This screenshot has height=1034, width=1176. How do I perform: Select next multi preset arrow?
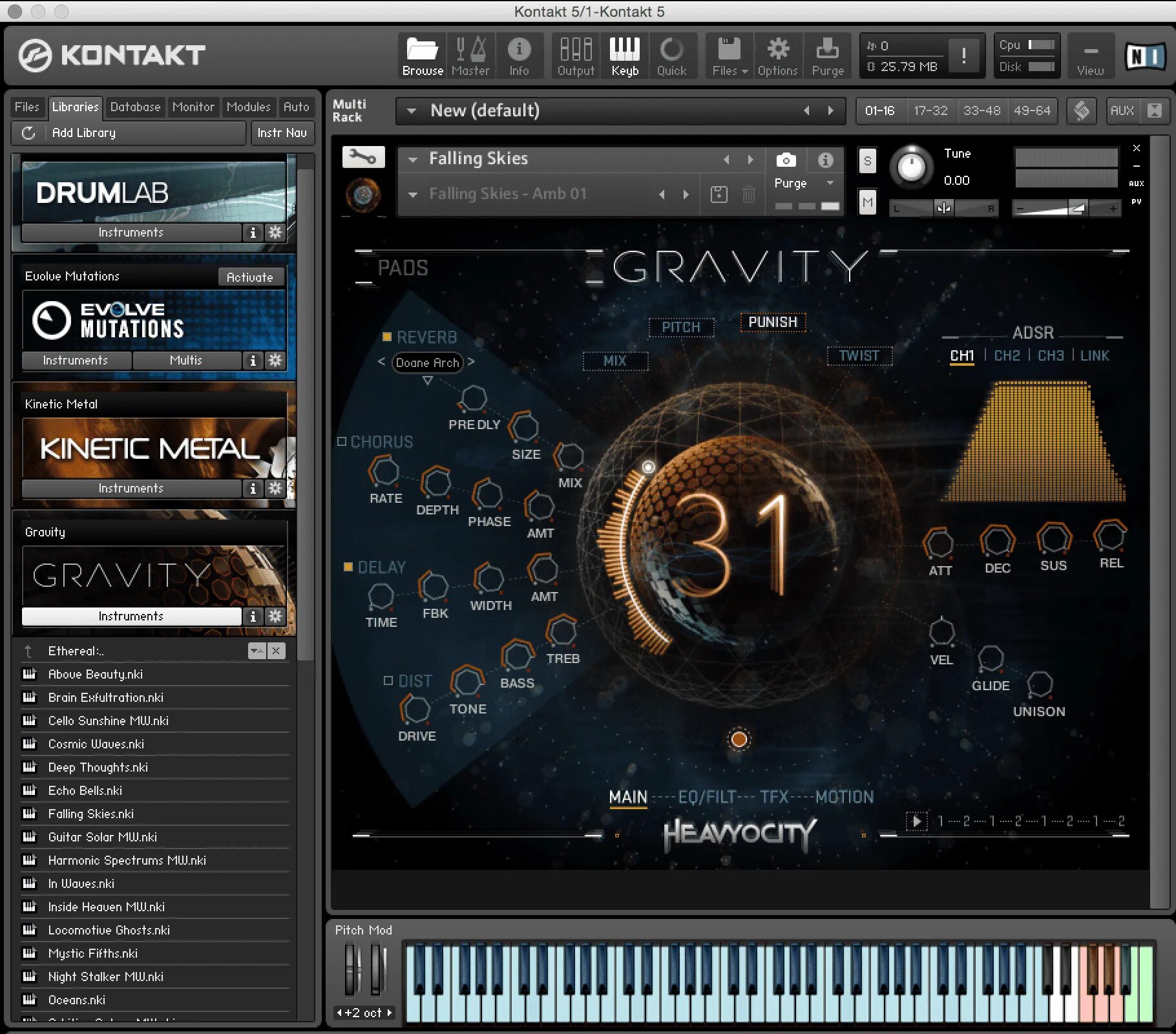click(x=831, y=111)
